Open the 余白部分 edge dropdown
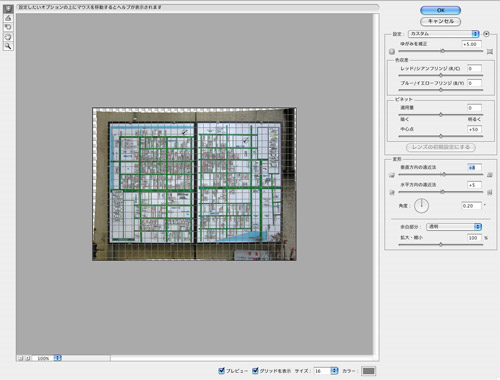The width and height of the screenshot is (500, 380). [x=454, y=227]
